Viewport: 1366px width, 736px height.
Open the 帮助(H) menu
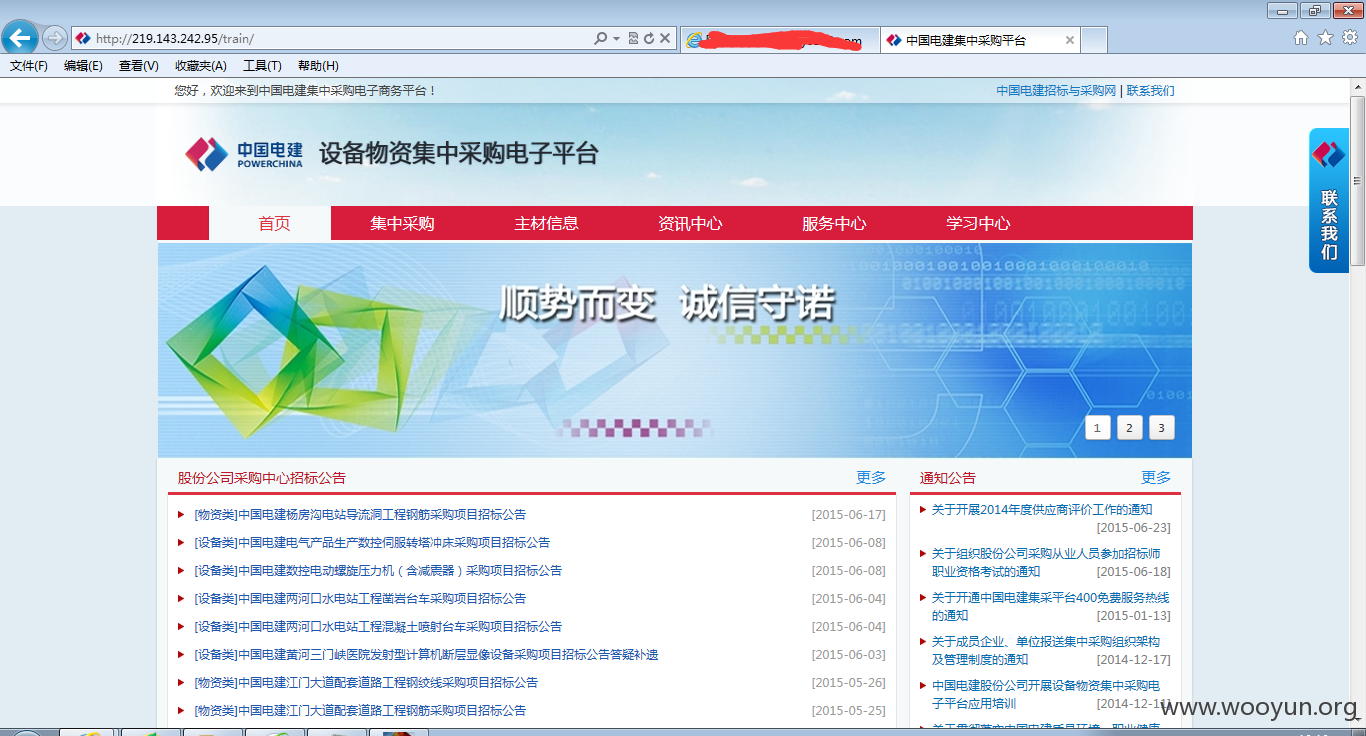318,66
